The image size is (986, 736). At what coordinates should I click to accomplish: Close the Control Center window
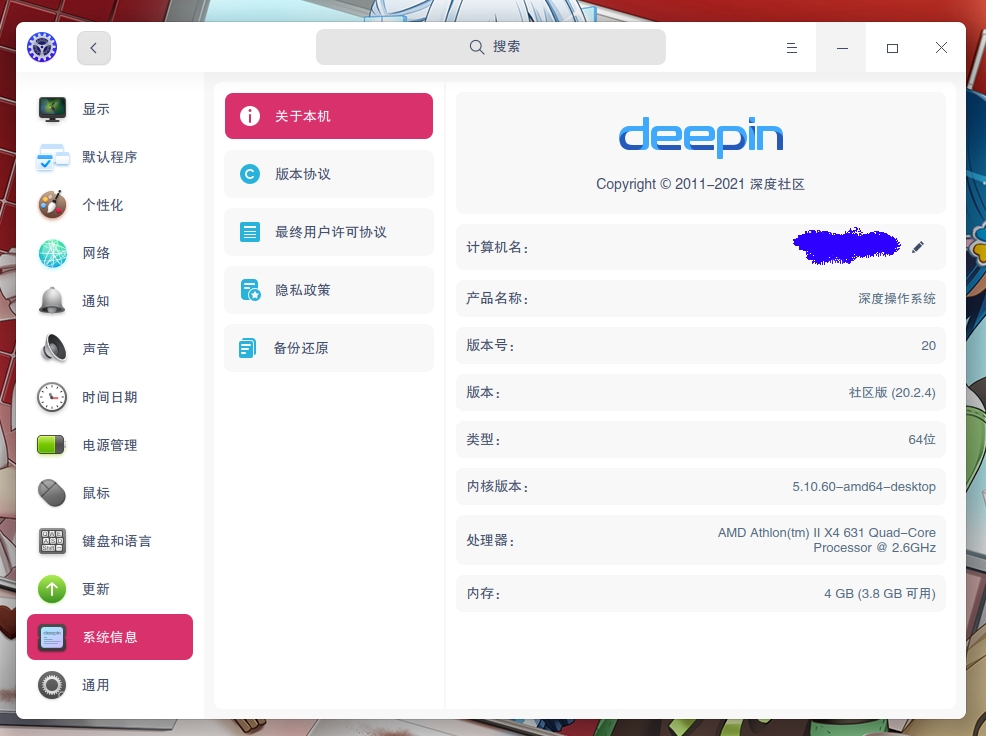941,48
